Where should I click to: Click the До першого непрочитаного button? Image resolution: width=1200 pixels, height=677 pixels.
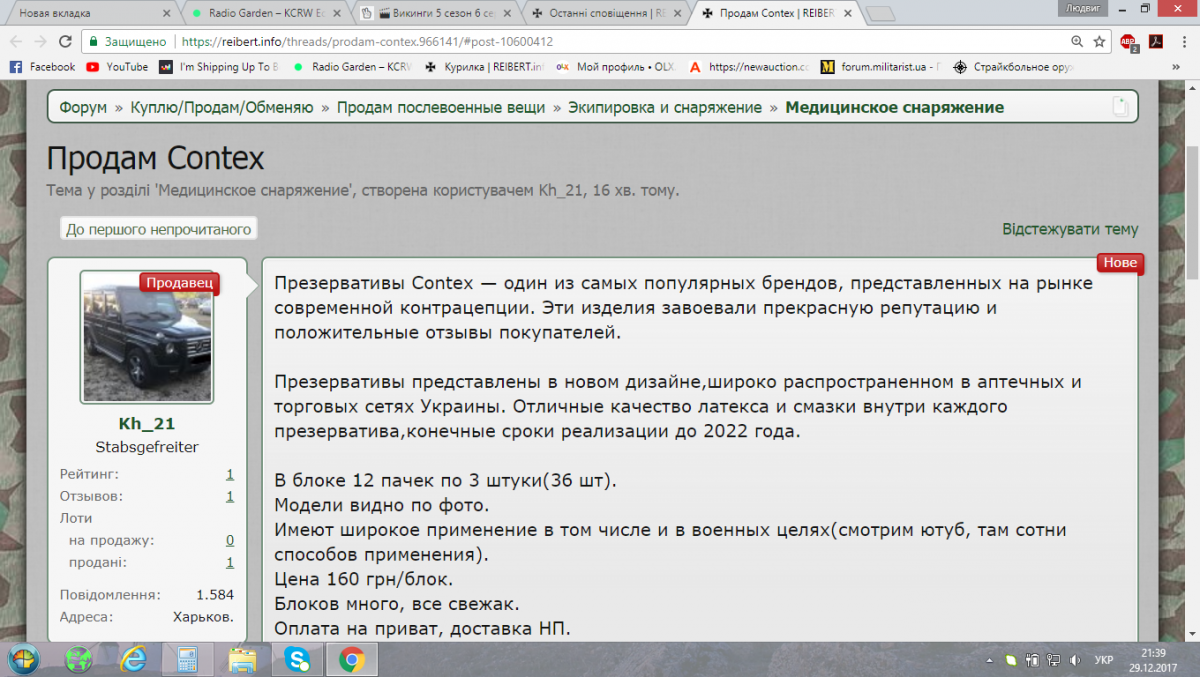click(x=157, y=229)
